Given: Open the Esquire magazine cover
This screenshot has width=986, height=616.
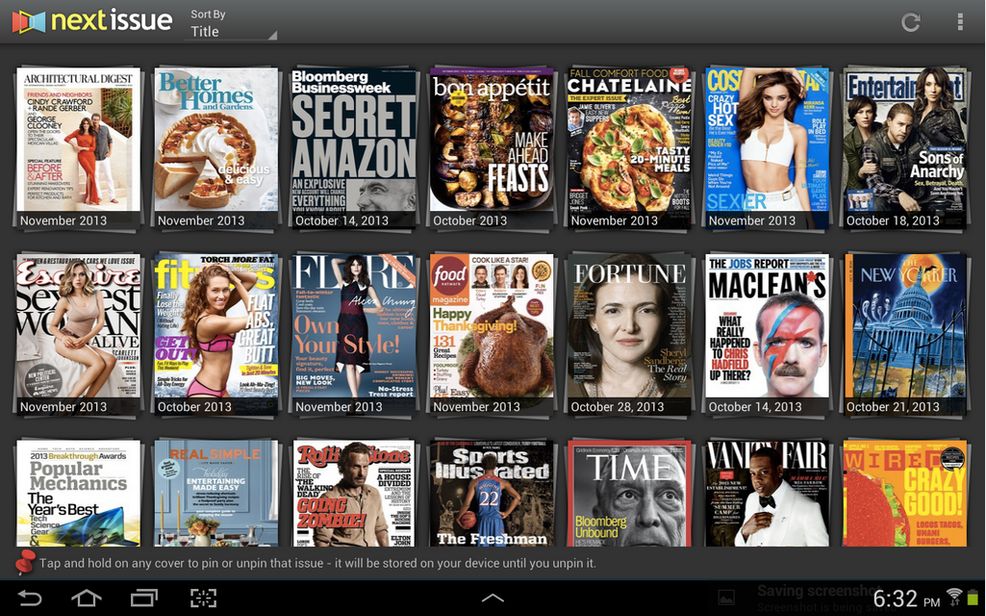Looking at the screenshot, I should 78,334.
